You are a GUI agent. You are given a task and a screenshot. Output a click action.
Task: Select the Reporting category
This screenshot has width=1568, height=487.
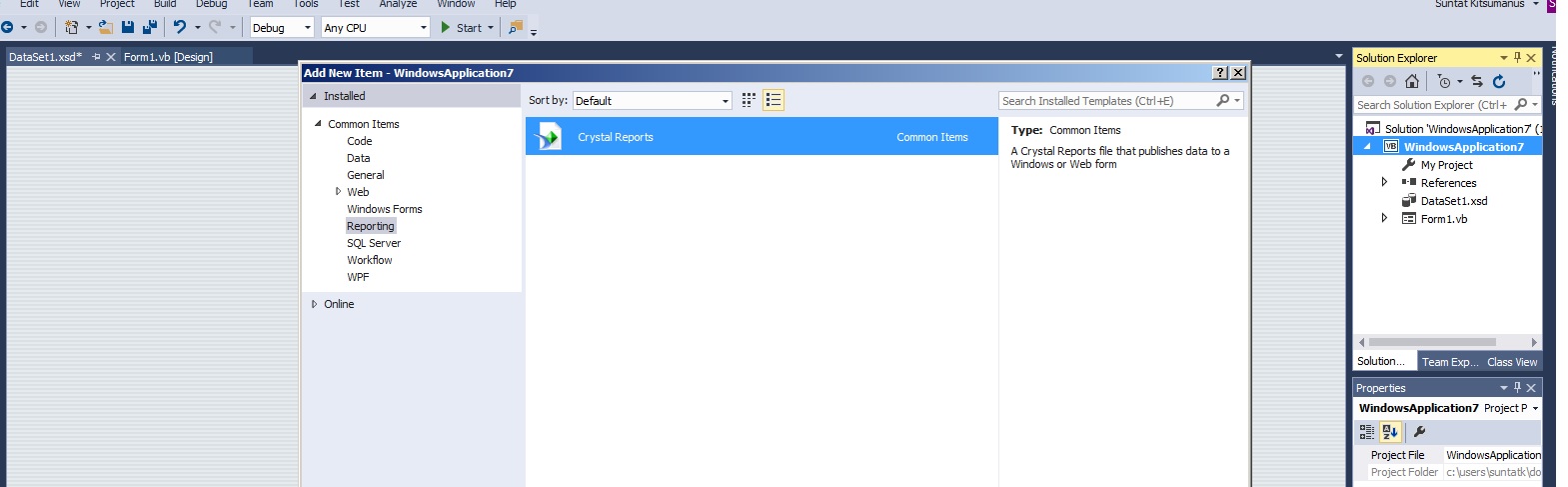[371, 226]
